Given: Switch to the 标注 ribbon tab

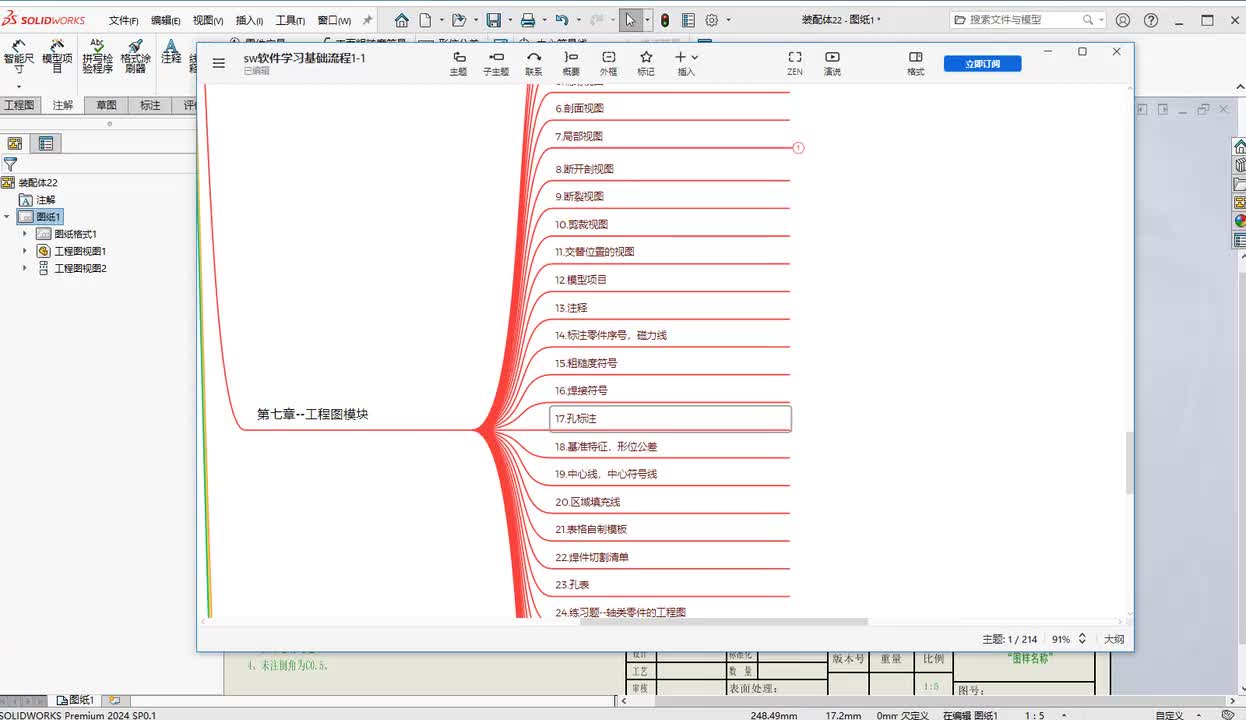Looking at the screenshot, I should pos(150,105).
